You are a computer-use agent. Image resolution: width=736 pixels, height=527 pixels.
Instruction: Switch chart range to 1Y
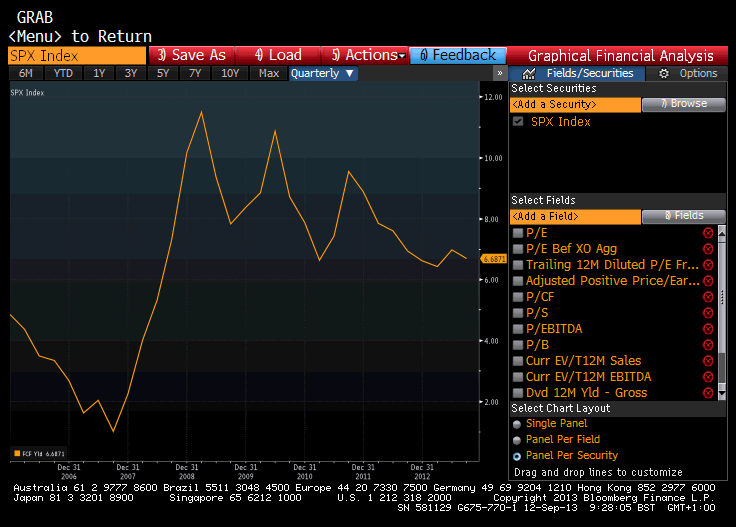(99, 73)
